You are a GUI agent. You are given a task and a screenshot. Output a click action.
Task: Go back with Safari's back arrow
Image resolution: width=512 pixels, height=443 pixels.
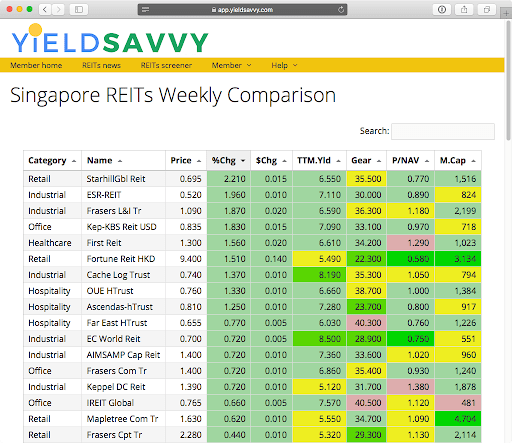tap(45, 9)
